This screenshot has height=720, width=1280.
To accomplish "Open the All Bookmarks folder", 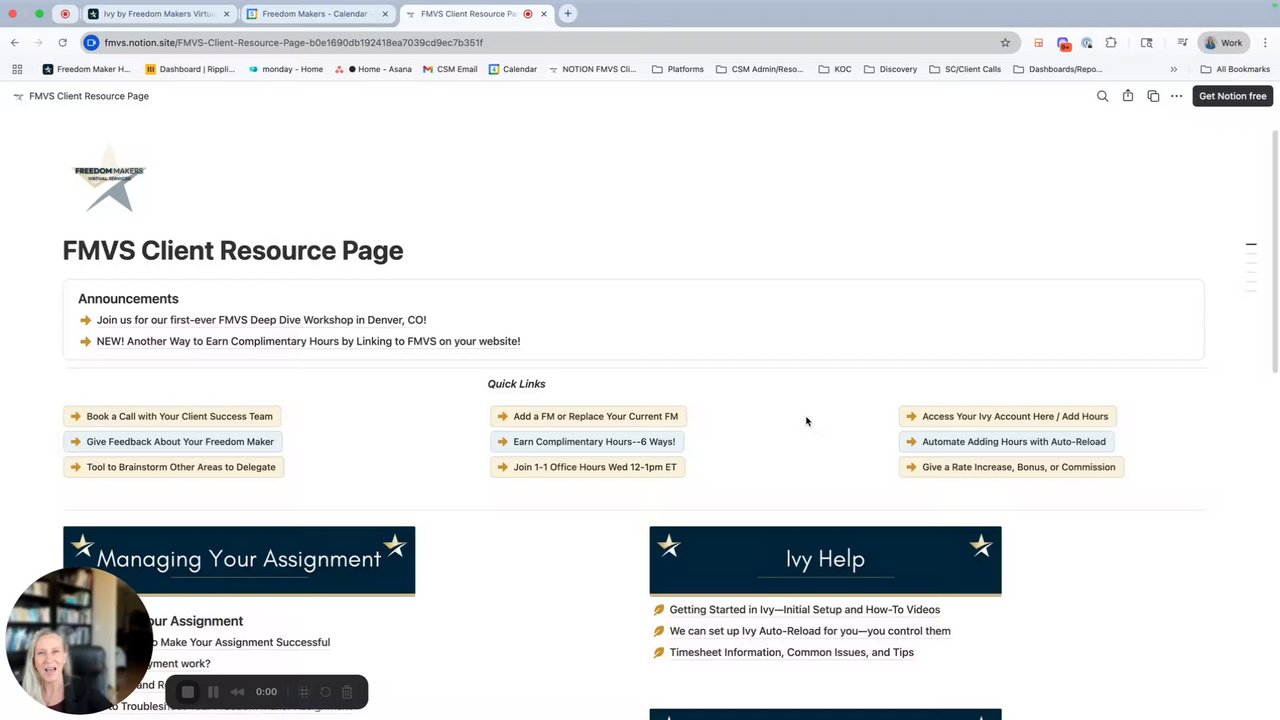I will (x=1235, y=69).
